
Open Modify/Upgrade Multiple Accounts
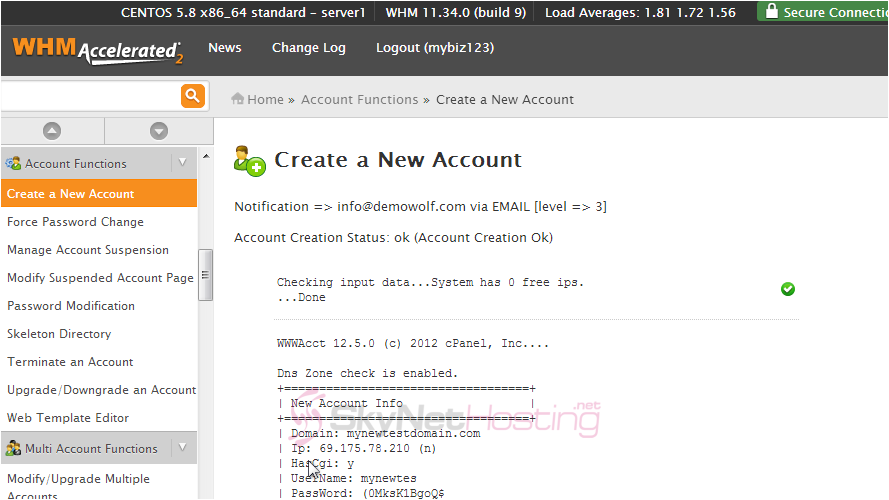78,486
